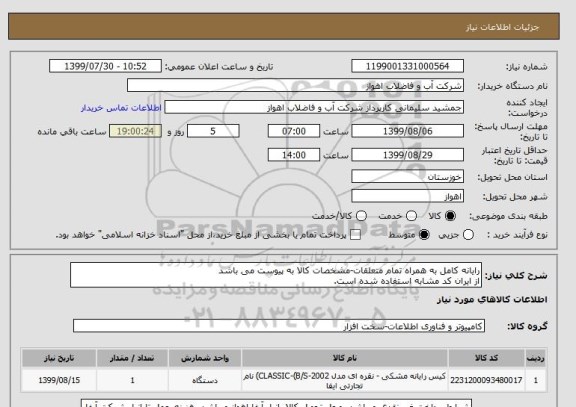Open the buyer contact info link اطلاعات تماس خریدار
Screen dimensions: 576x407
121,108
